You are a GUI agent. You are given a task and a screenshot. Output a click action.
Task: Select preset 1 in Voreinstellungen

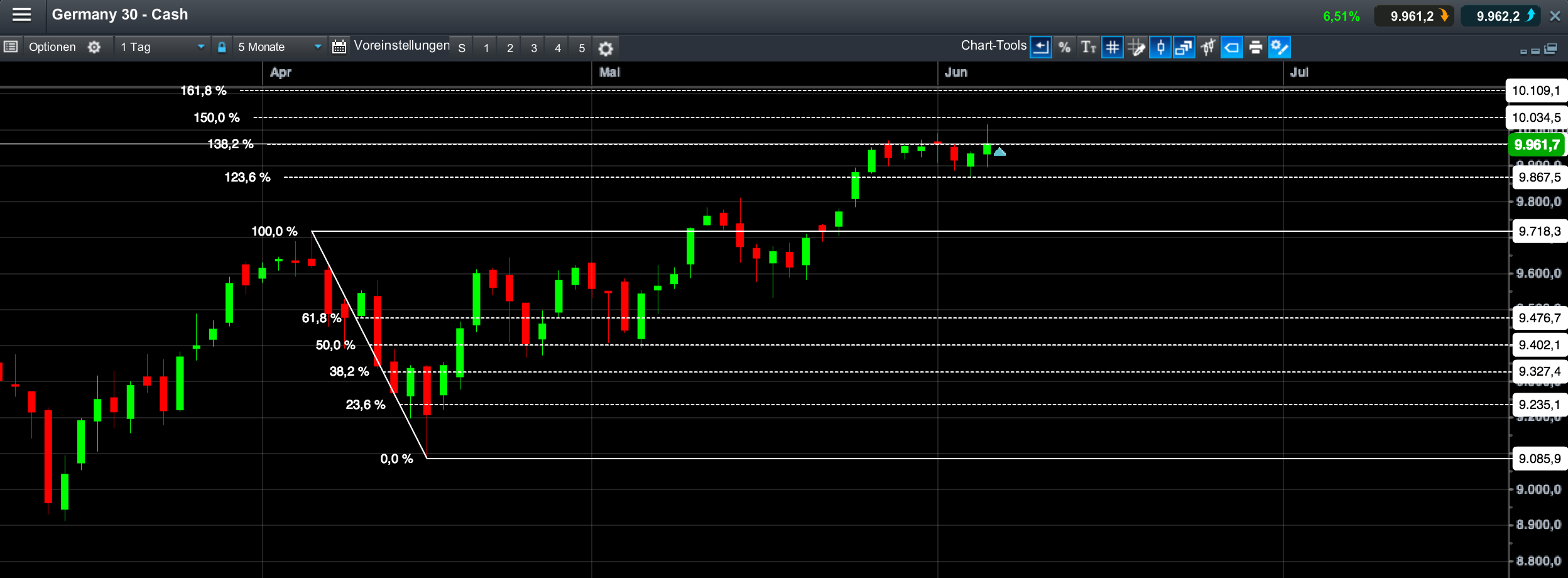(x=486, y=48)
